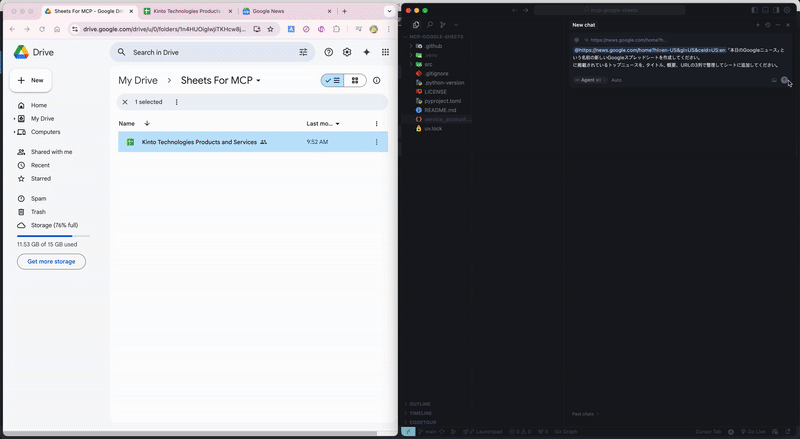The height and width of the screenshot is (439, 800).
Task: Click Launchpad in Cursor status bar
Action: (485, 432)
